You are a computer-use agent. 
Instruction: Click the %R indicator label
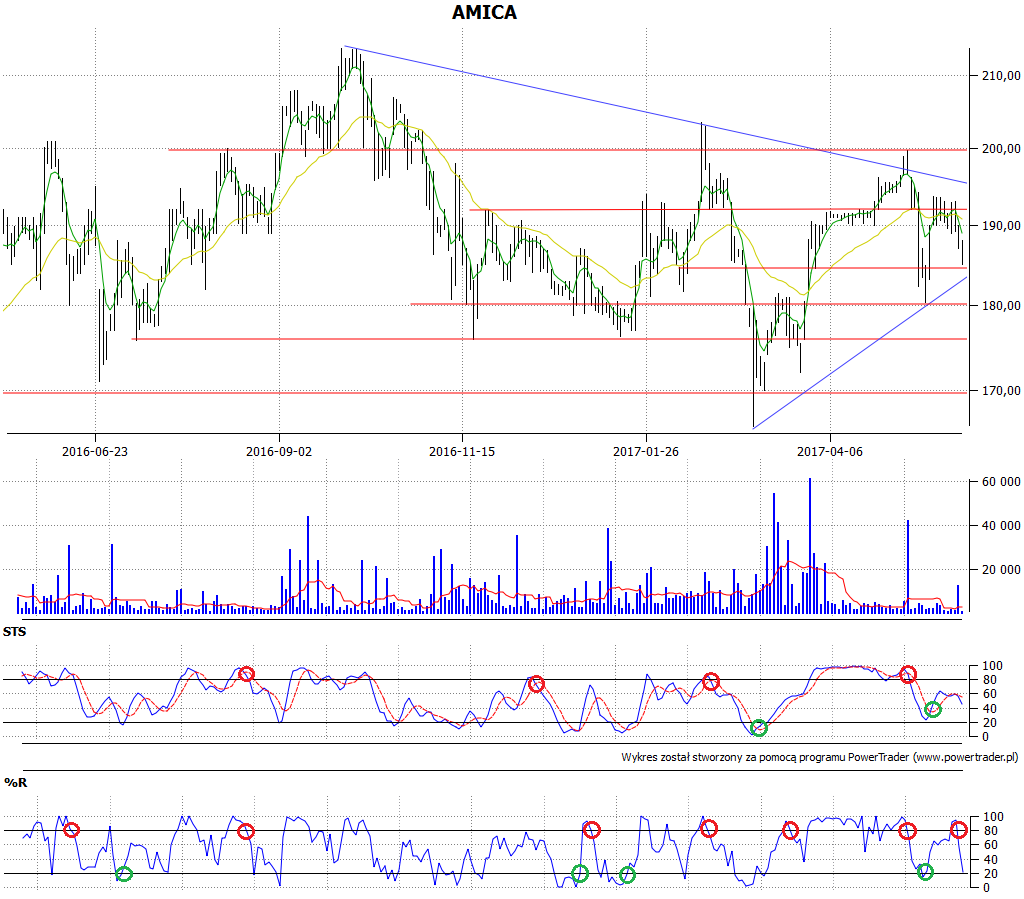(16, 783)
